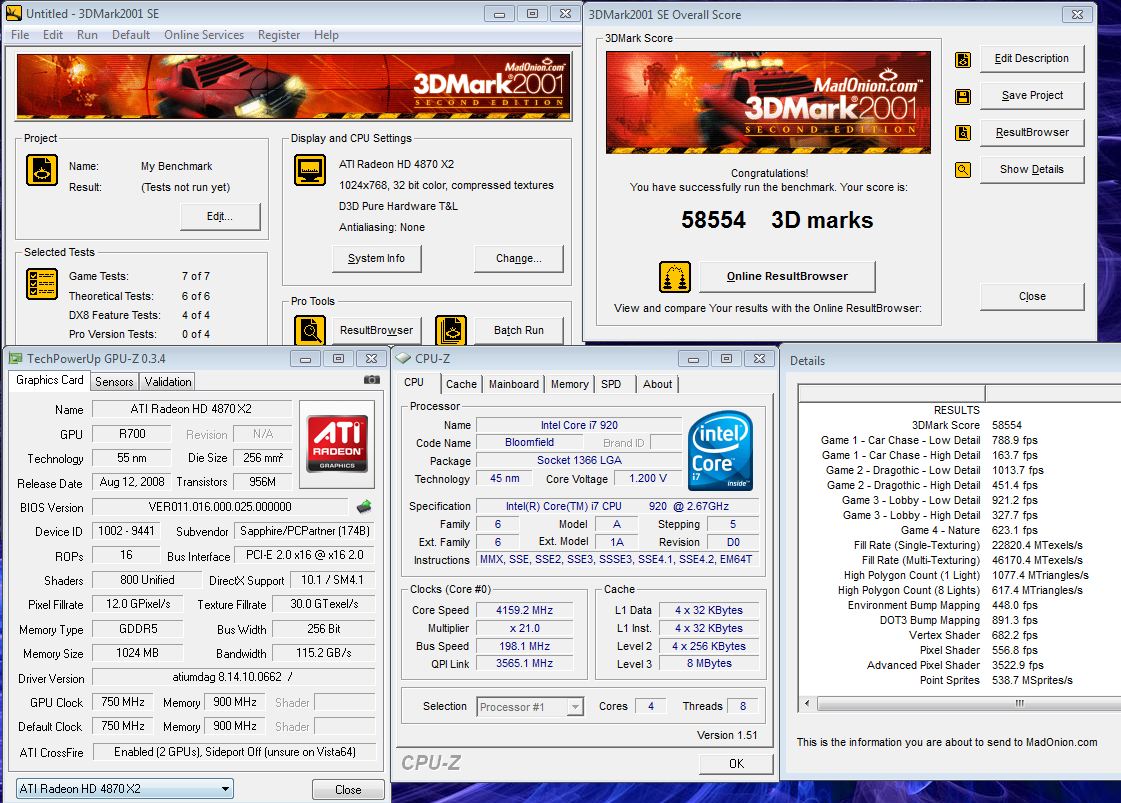
Task: Select the CPU tab in CPU-Z
Action: click(x=414, y=383)
